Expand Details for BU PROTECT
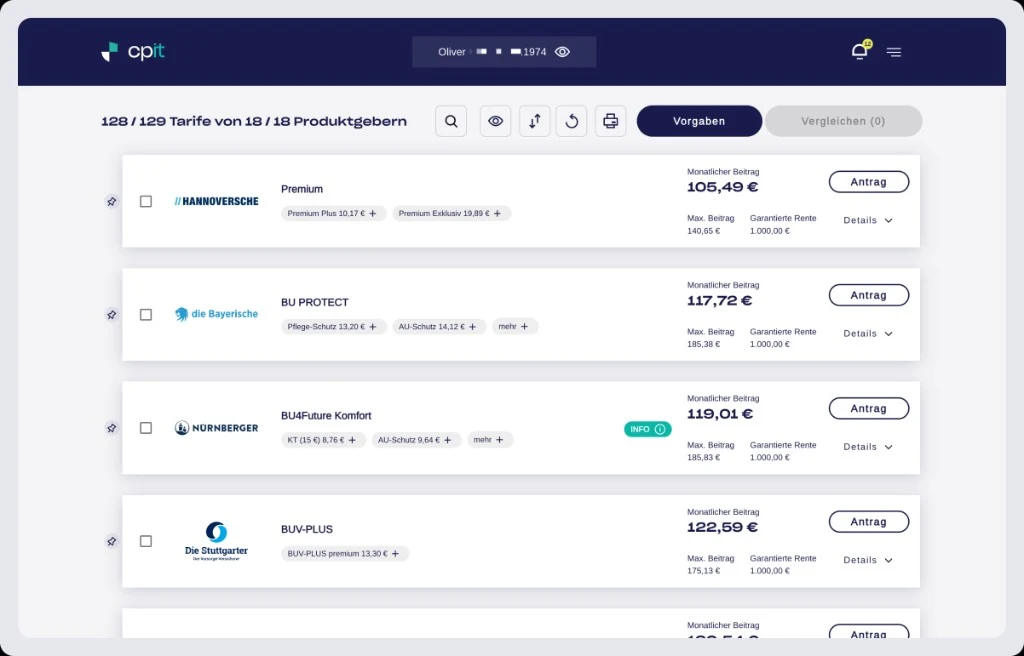This screenshot has width=1024, height=656. pos(868,334)
